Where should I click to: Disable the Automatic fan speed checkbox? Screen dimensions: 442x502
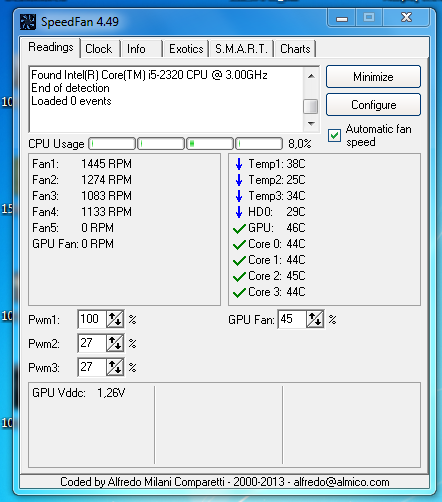[x=334, y=135]
